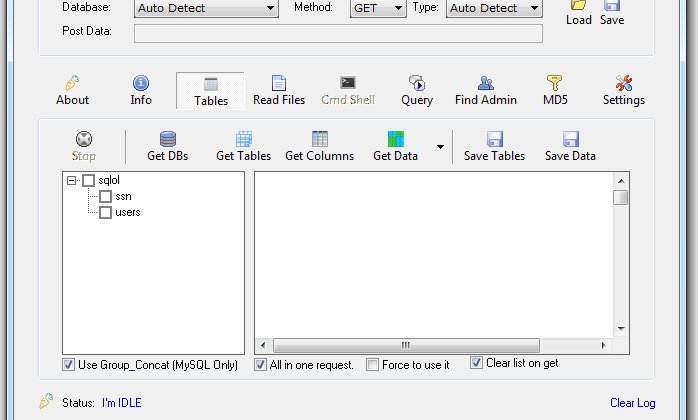Click Get Tables icon
698x420 pixels.
243,139
